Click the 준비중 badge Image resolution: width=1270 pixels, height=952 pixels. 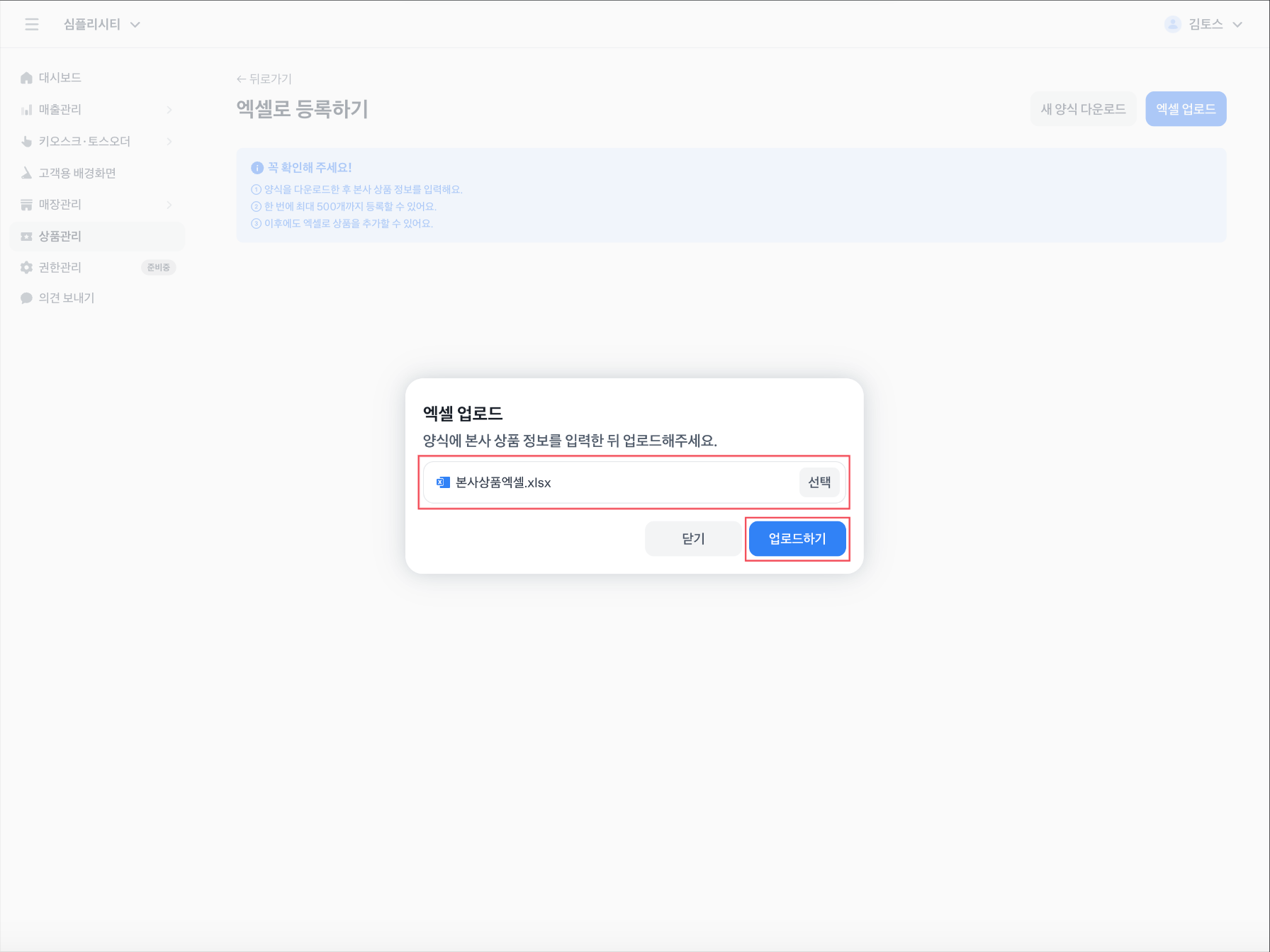[x=159, y=268]
